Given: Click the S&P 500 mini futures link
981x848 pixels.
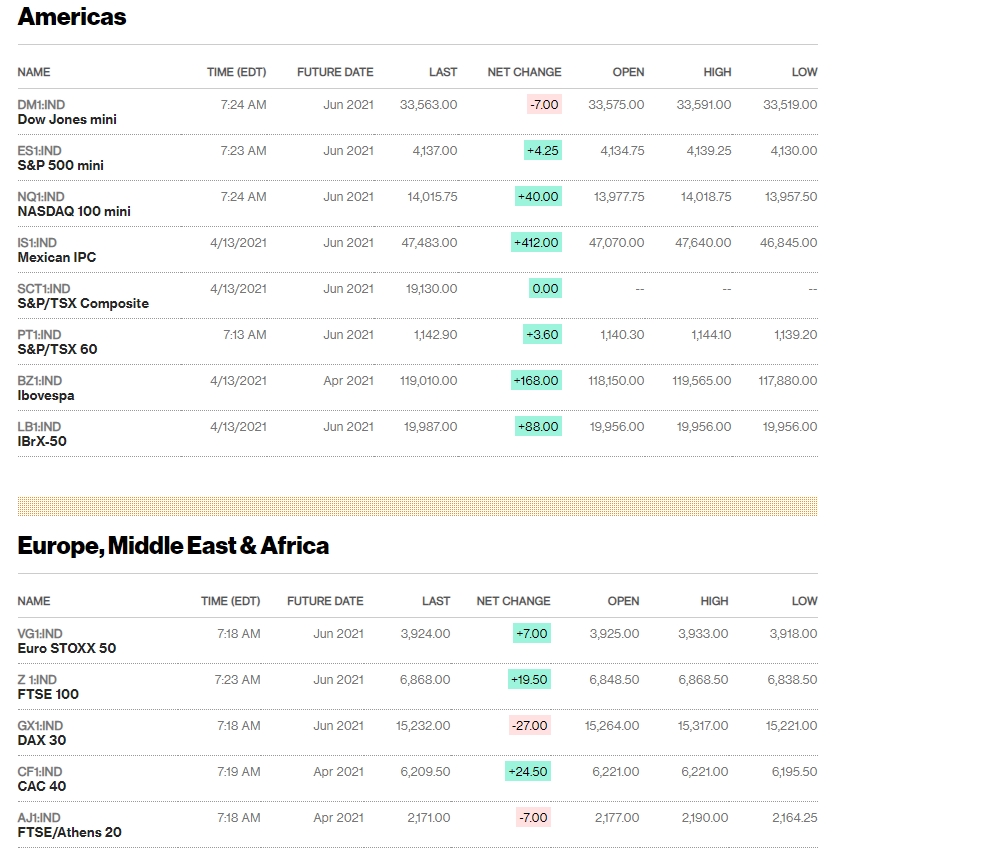Looking at the screenshot, I should (x=61, y=165).
